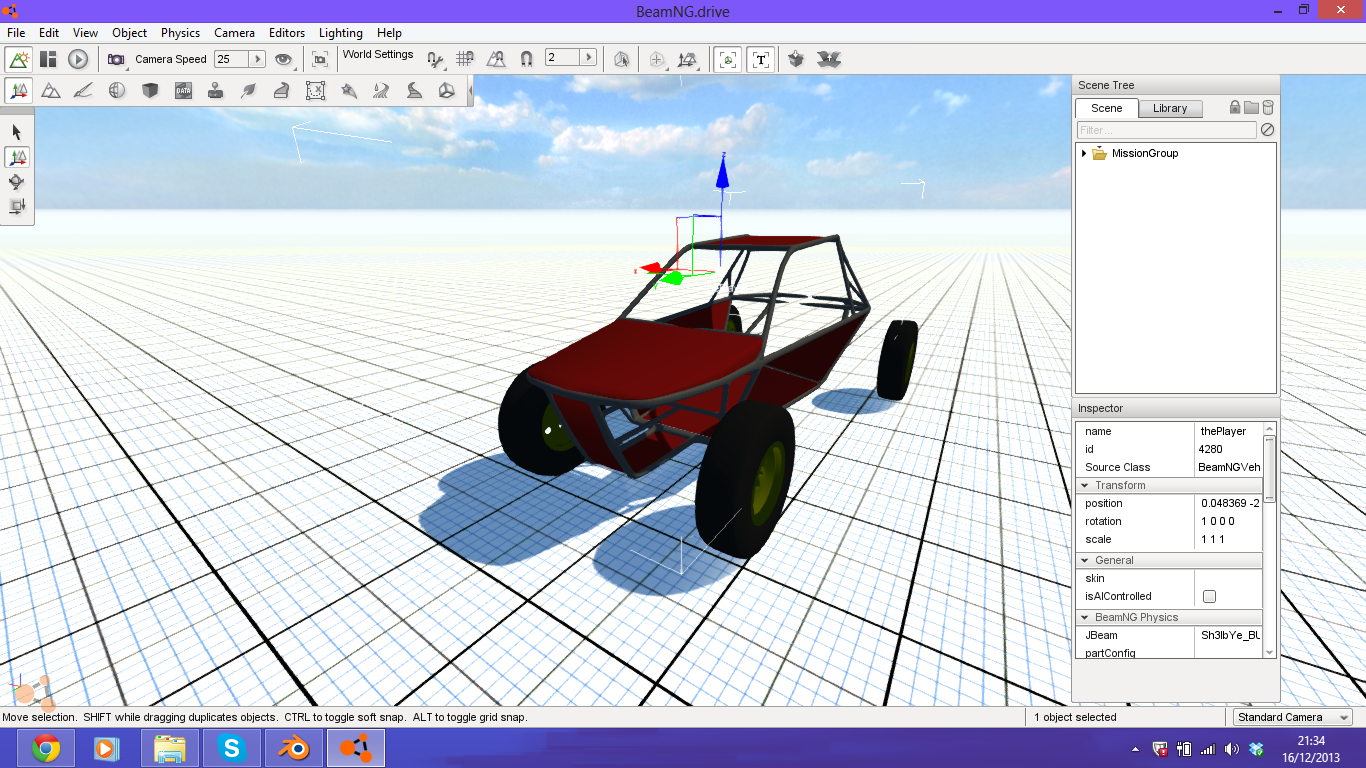
Task: Open the Sketch Tool cube icon
Action: point(150,91)
